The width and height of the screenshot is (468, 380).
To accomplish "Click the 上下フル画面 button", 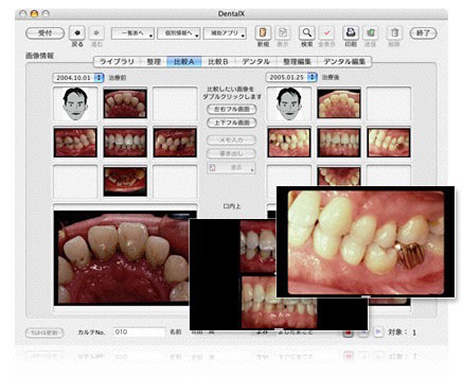I will [232, 123].
